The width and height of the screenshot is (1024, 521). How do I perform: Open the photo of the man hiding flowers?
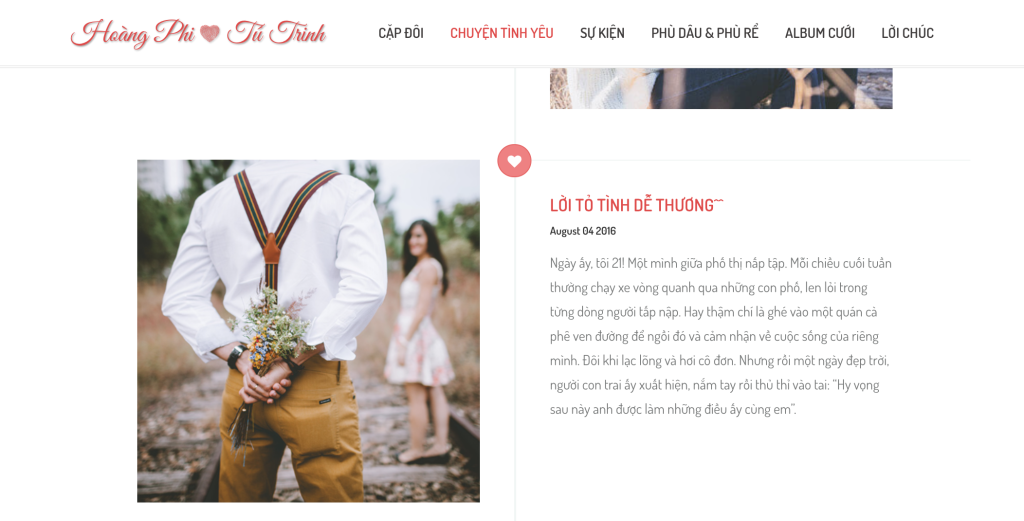pos(308,331)
